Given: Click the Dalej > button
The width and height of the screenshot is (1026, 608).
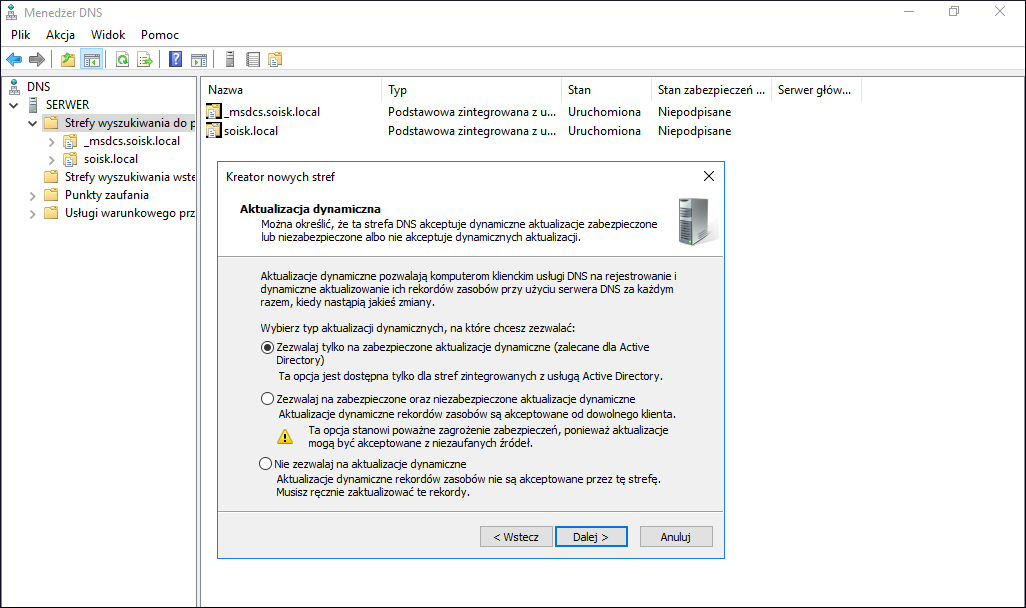Looking at the screenshot, I should 591,537.
